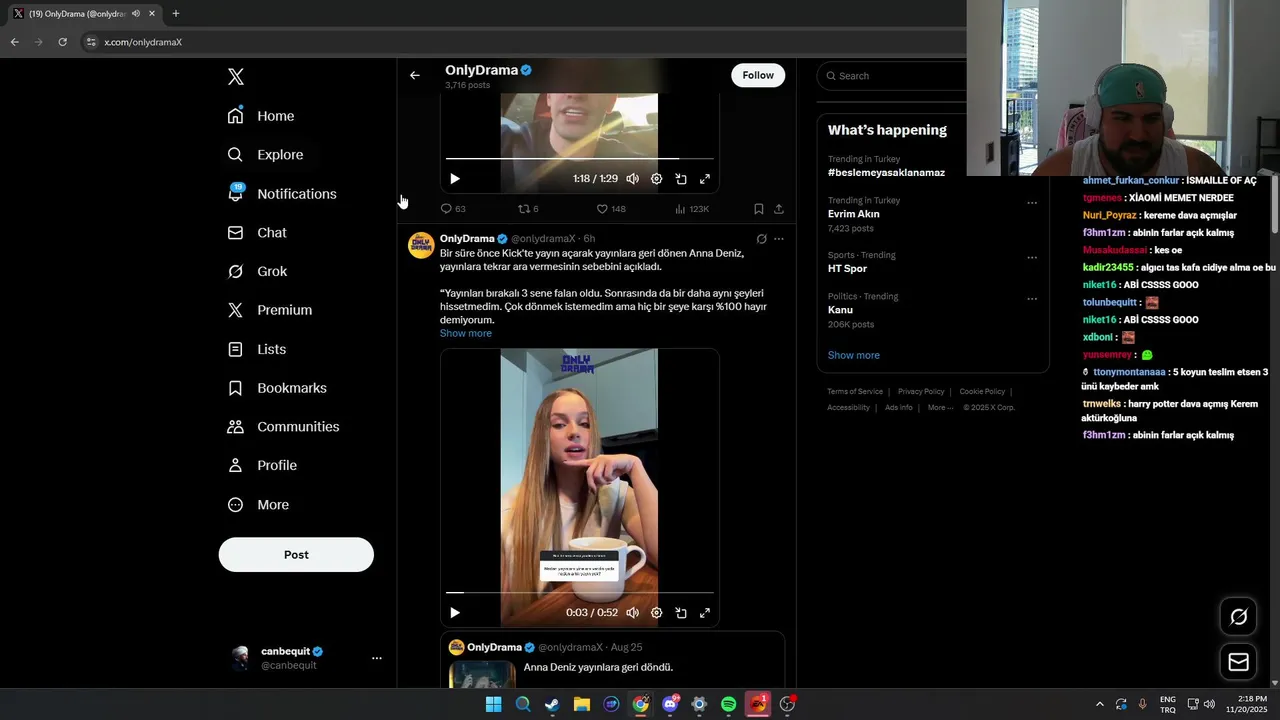Screen dimensions: 1280x720
Task: Bookmark the upper video tweet
Action: pyautogui.click(x=758, y=209)
